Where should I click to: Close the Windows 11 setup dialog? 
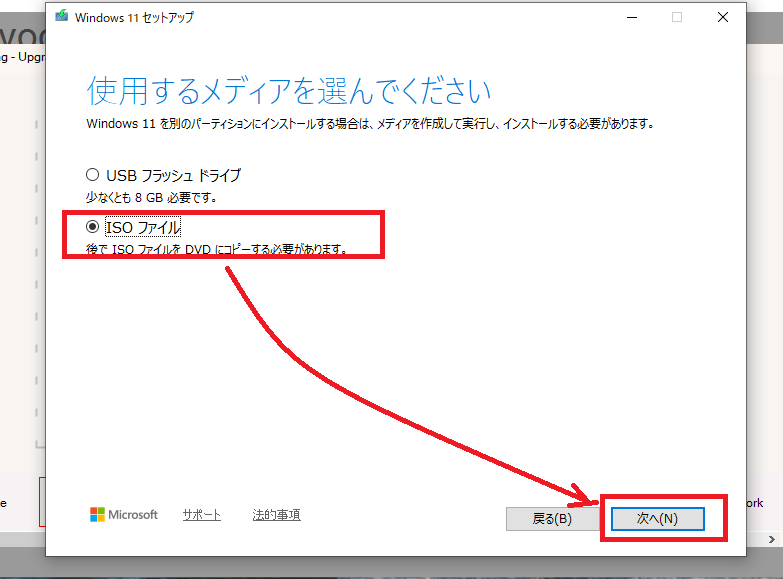723,17
